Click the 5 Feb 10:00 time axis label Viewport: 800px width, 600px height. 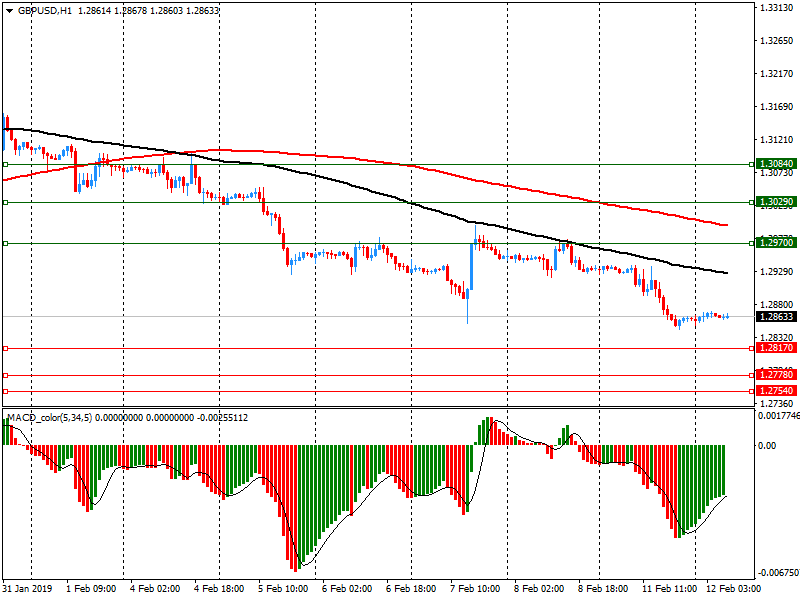click(283, 590)
